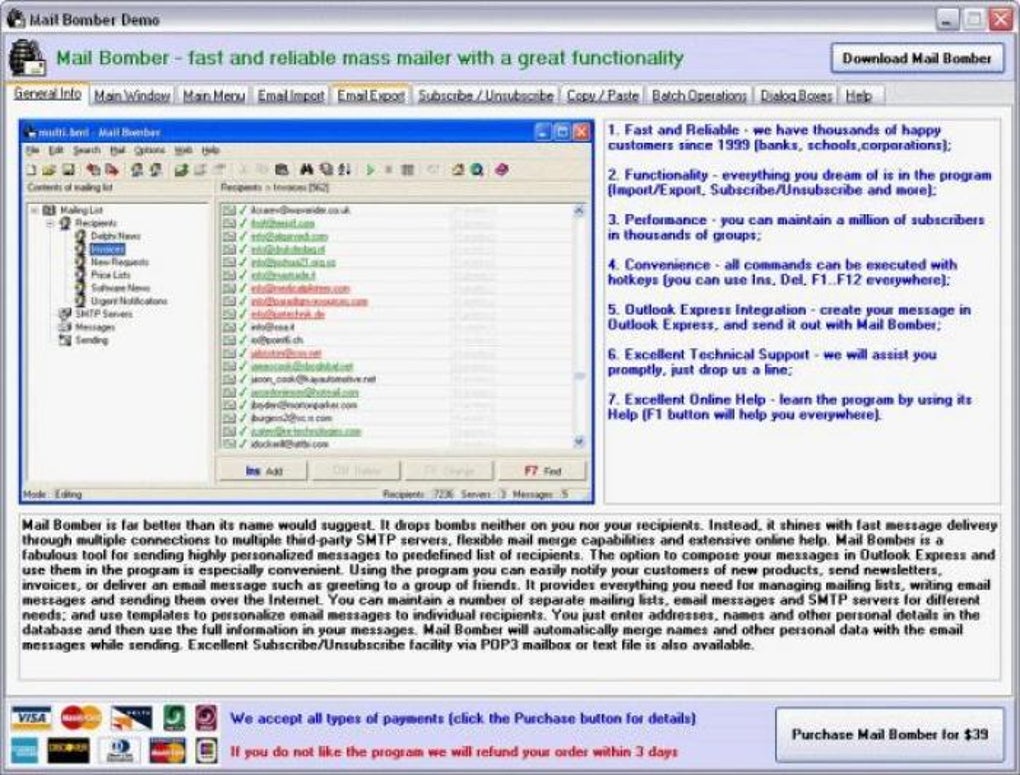Open the Help tab in tab strip
Image resolution: width=1020 pixels, height=775 pixels.
(859, 96)
